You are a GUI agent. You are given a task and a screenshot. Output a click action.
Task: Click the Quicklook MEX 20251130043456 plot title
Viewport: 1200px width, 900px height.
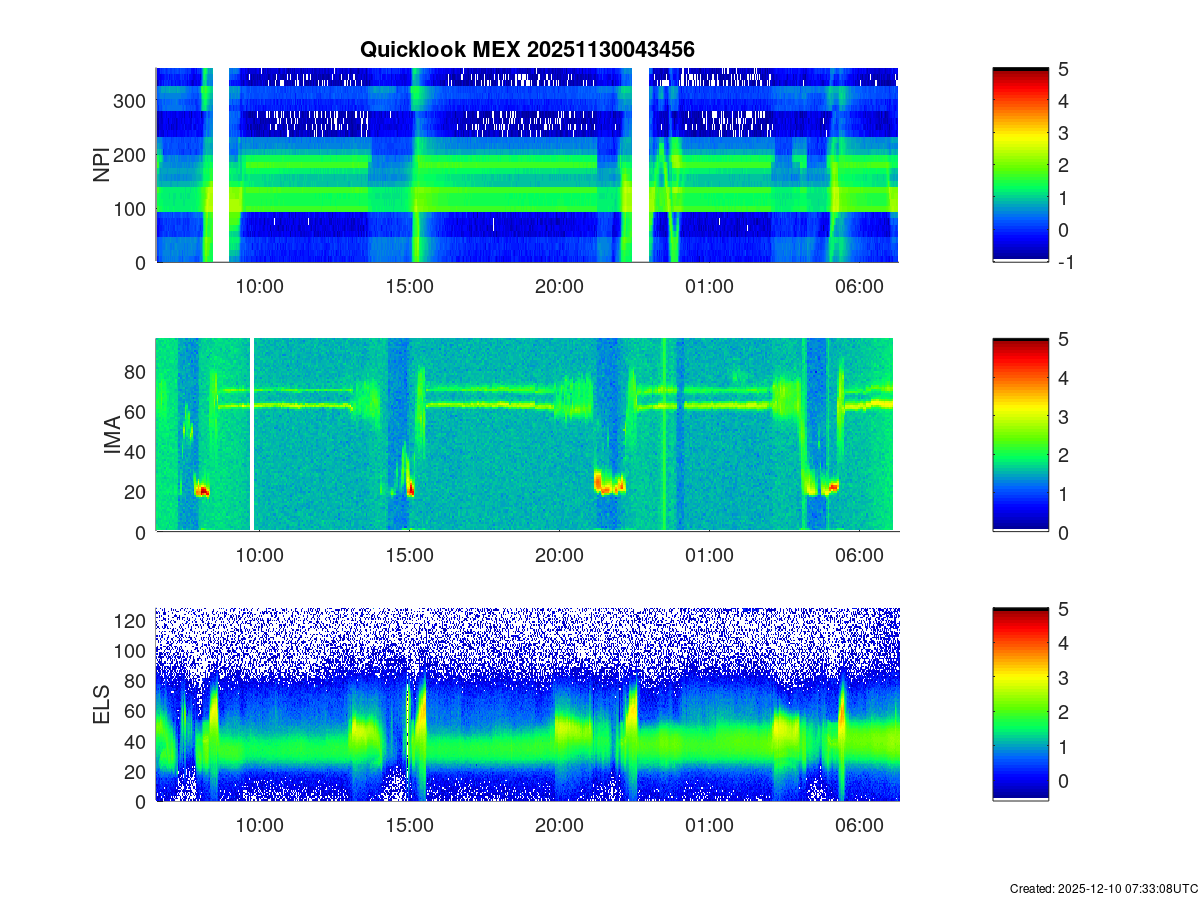pyautogui.click(x=527, y=49)
